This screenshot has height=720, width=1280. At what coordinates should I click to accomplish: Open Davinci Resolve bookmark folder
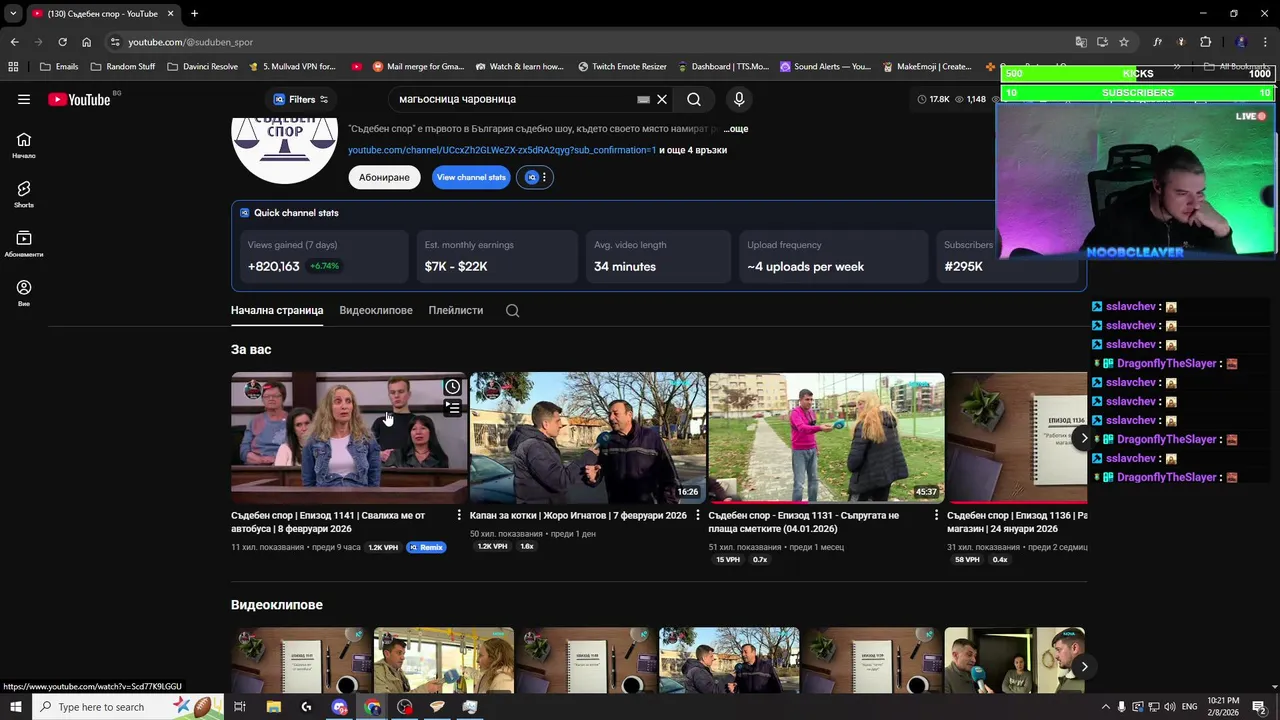[202, 66]
